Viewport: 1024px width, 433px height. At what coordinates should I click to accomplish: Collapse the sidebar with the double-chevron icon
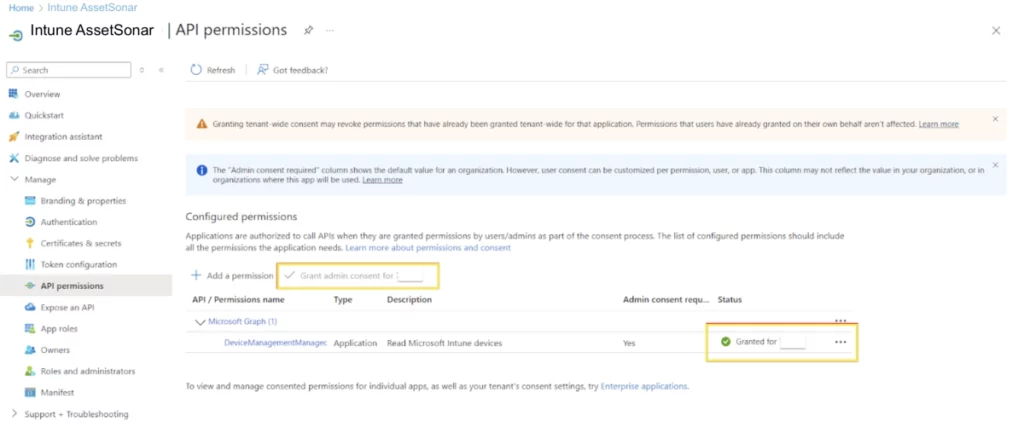[161, 70]
